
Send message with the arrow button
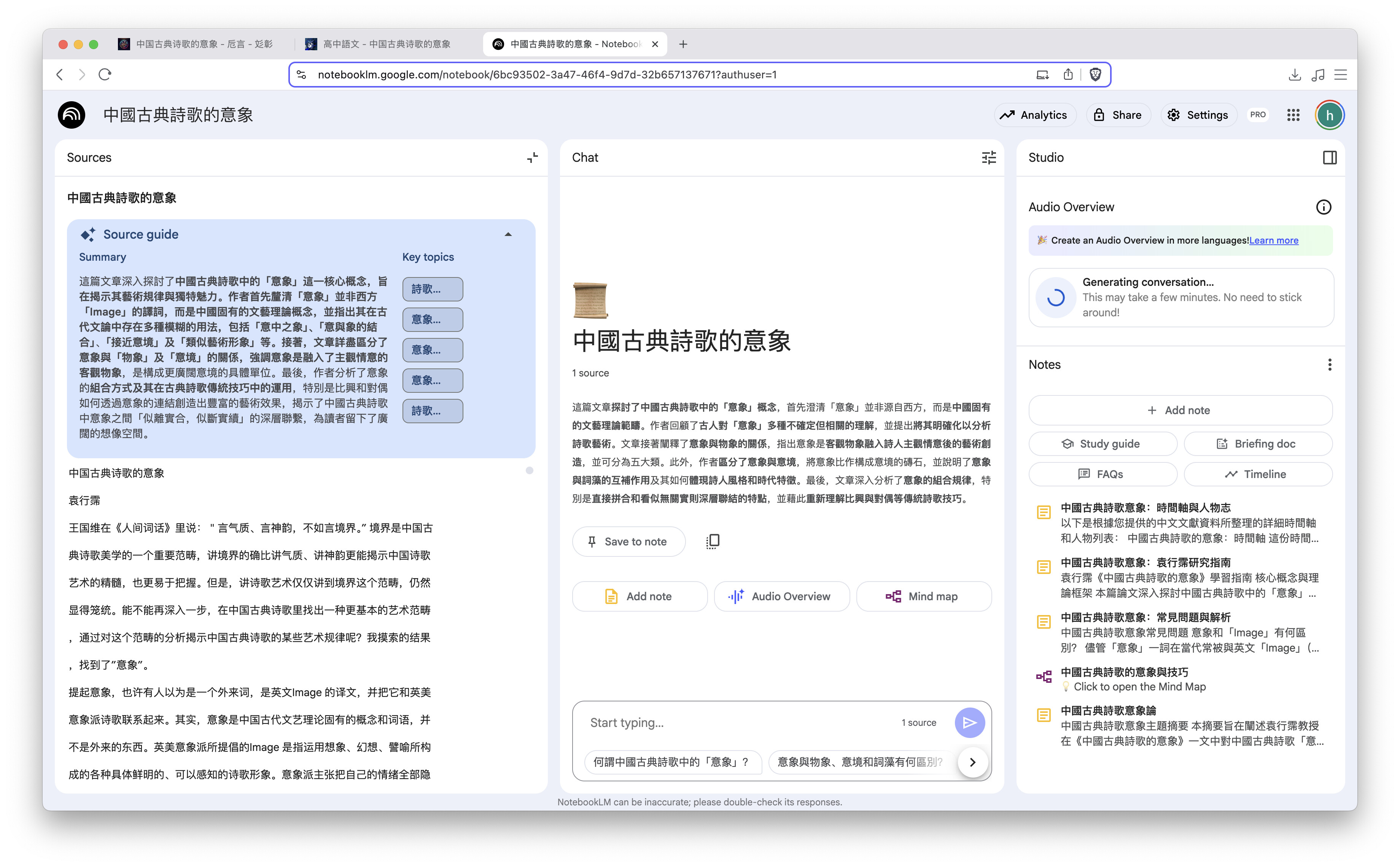(x=969, y=722)
